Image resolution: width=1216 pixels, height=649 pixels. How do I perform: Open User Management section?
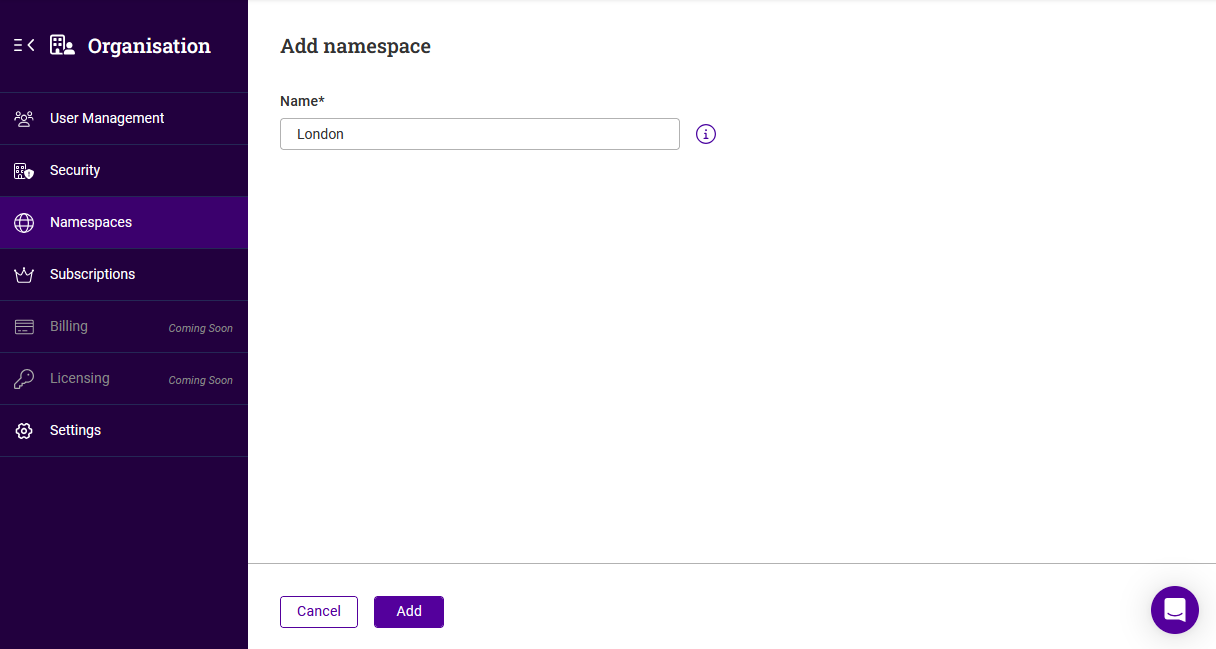[124, 118]
